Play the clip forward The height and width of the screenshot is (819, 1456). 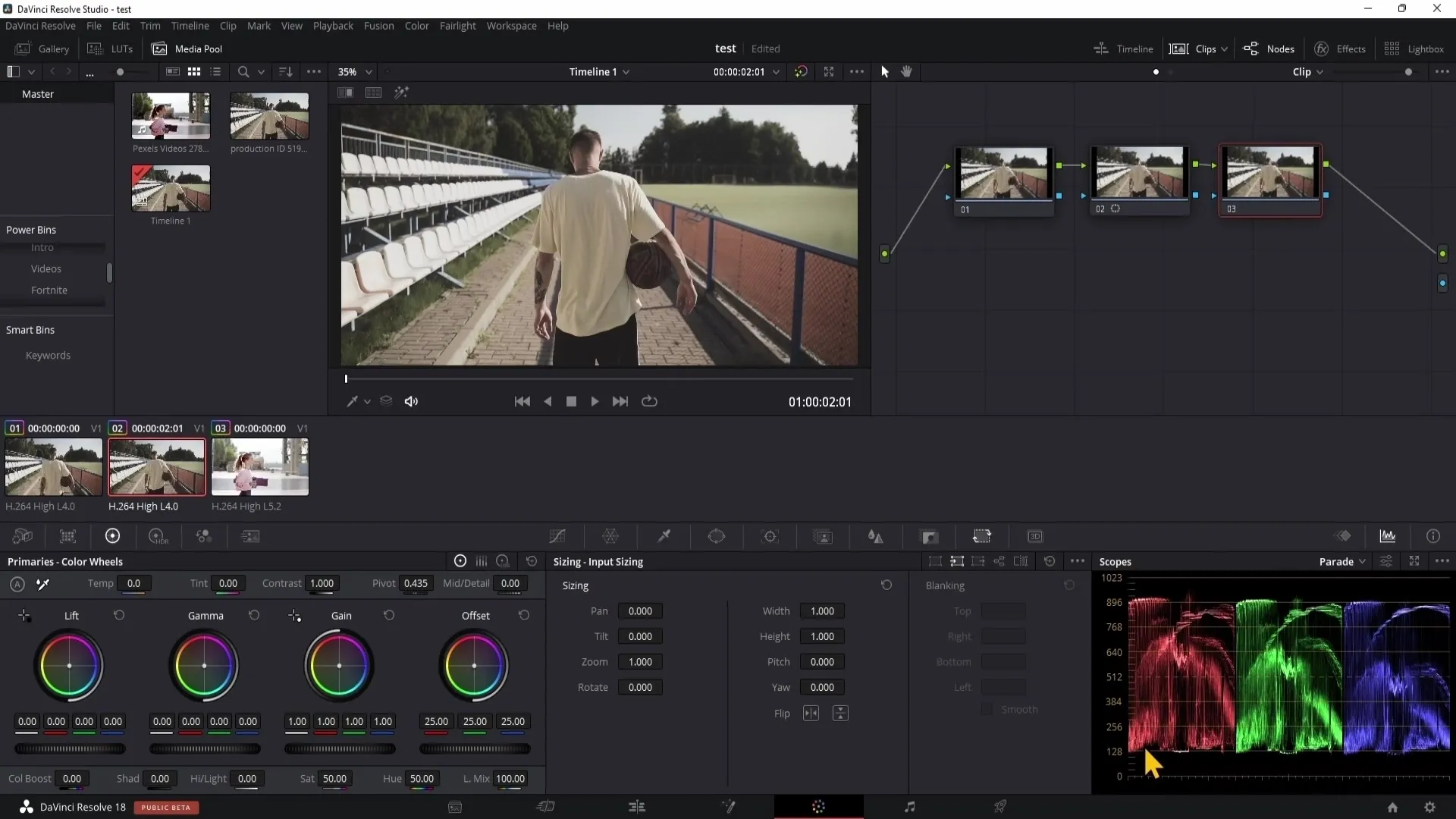coord(595,402)
